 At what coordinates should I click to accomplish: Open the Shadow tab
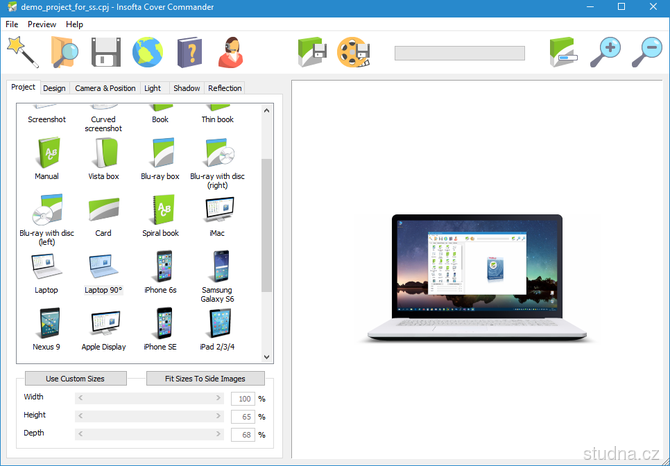[x=187, y=88]
